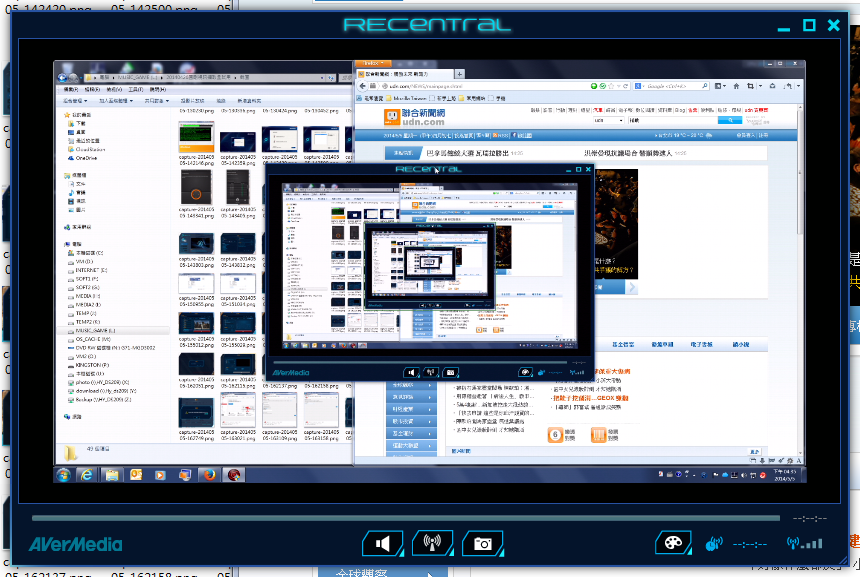Select OneDrive in Explorer navigation pane
This screenshot has height=577, width=860.
82,158
